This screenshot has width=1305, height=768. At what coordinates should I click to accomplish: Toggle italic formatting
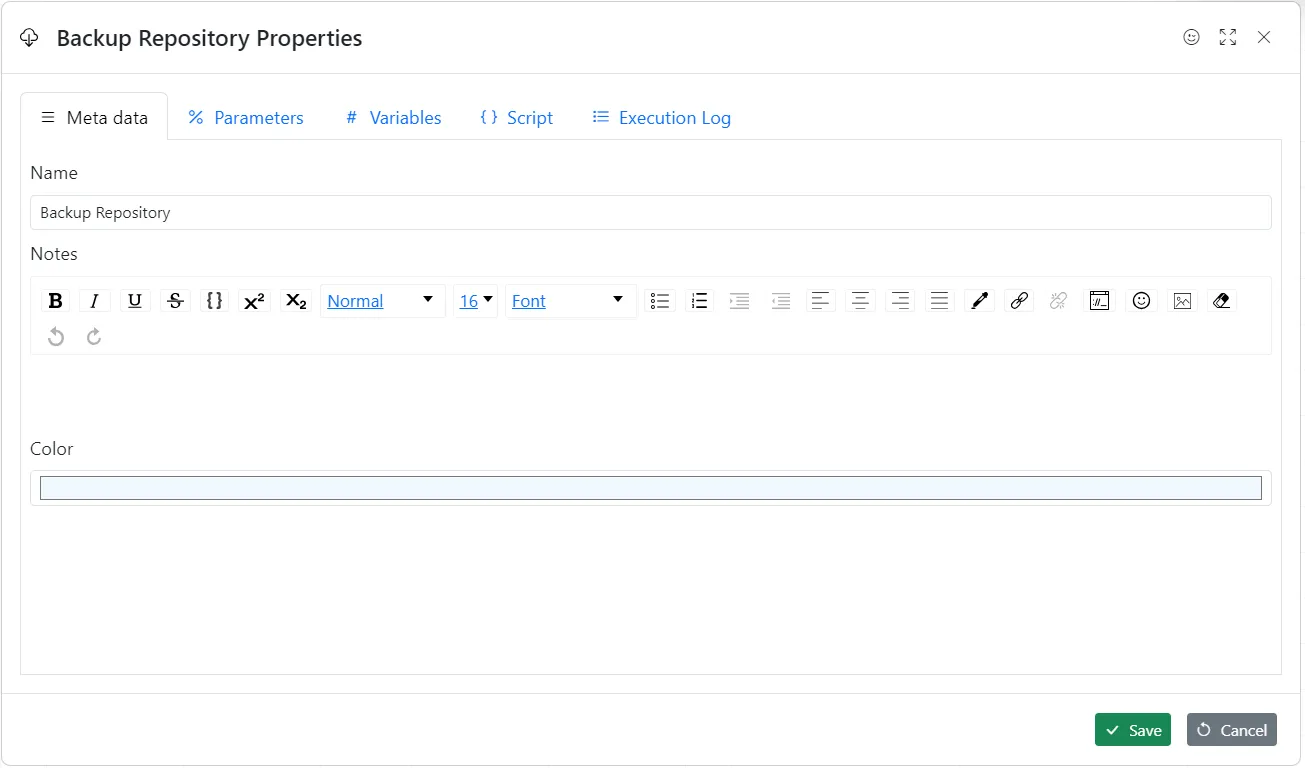pos(94,300)
